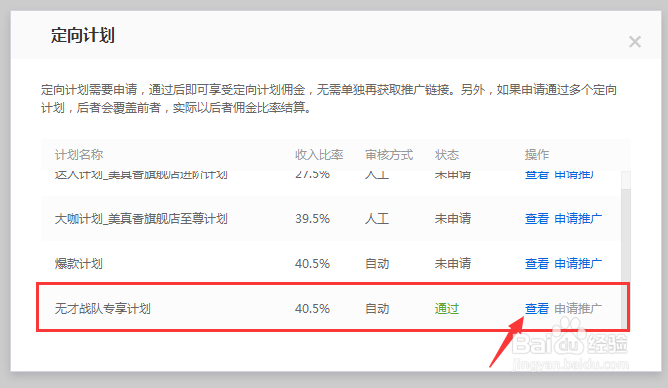Screen dimensions: 668x388
Task: Click the 审核方式 column header
Action: 389,155
